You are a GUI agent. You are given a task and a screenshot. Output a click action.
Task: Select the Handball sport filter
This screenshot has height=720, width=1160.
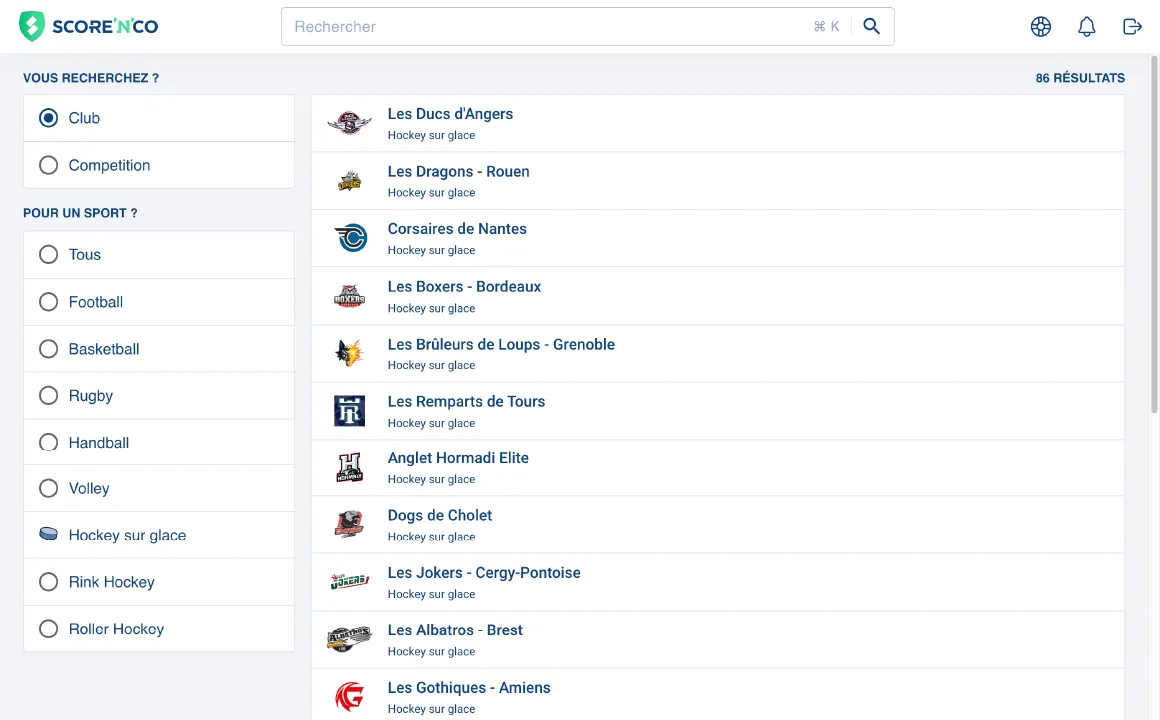point(48,443)
